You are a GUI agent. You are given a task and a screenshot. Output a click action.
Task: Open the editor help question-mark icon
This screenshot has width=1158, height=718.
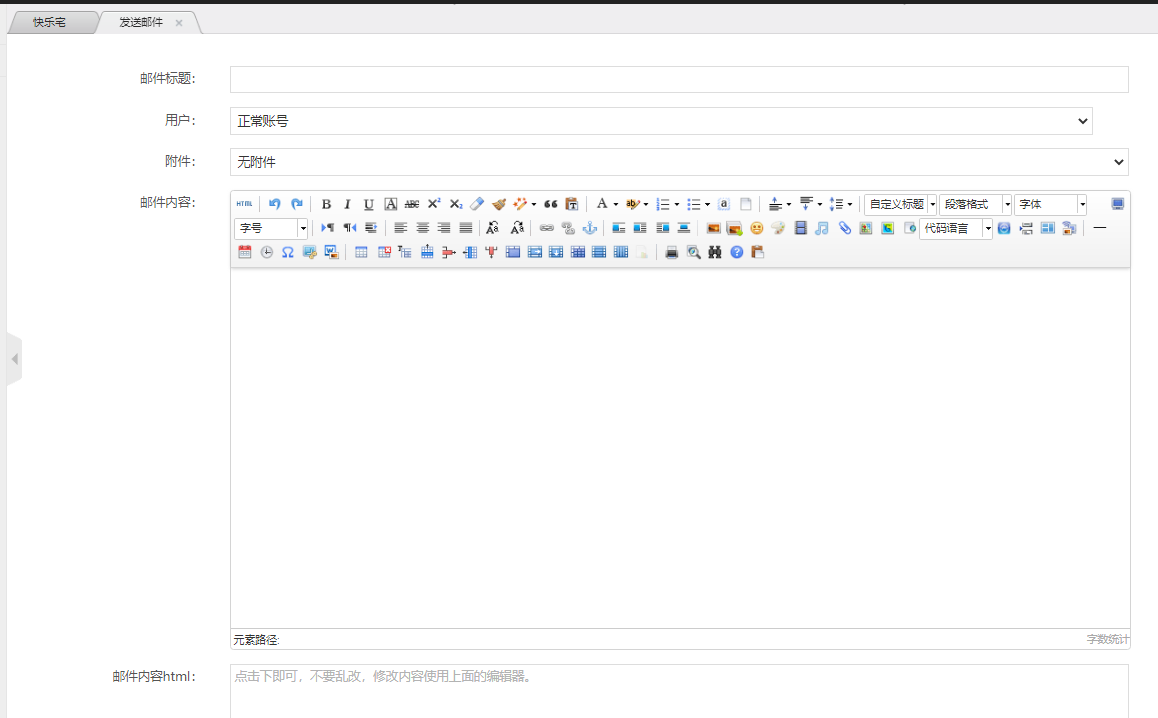[737, 252]
